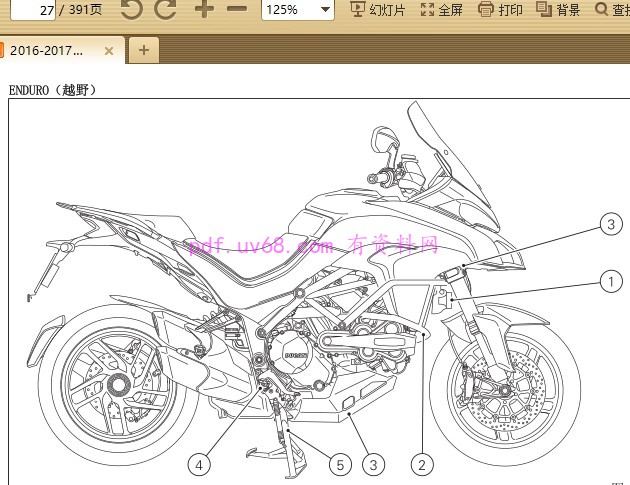The image size is (630, 485).
Task: Click the total pages label 391页
Action: tap(86, 9)
